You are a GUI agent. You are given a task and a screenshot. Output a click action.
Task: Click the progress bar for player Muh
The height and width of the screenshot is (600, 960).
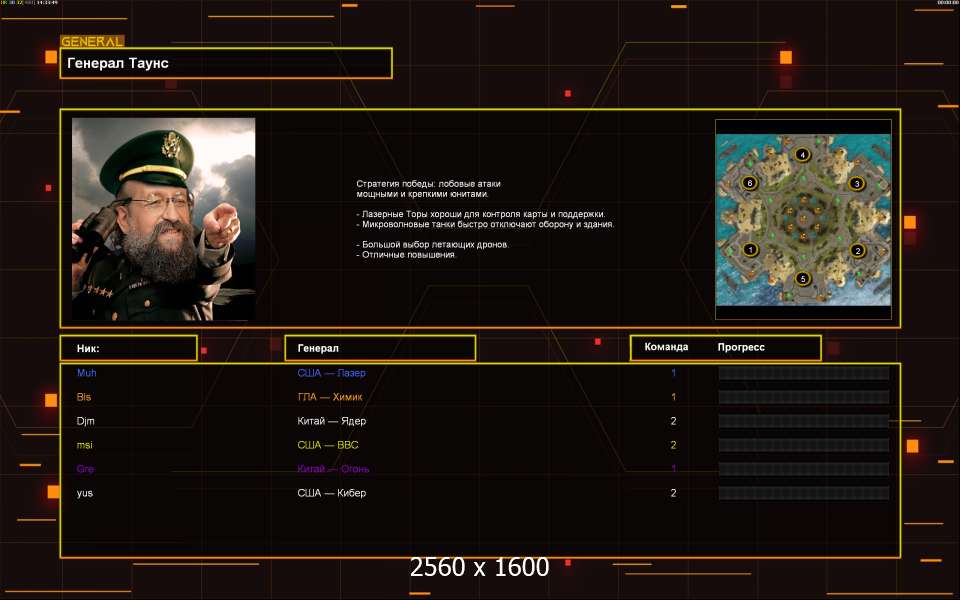(x=804, y=373)
